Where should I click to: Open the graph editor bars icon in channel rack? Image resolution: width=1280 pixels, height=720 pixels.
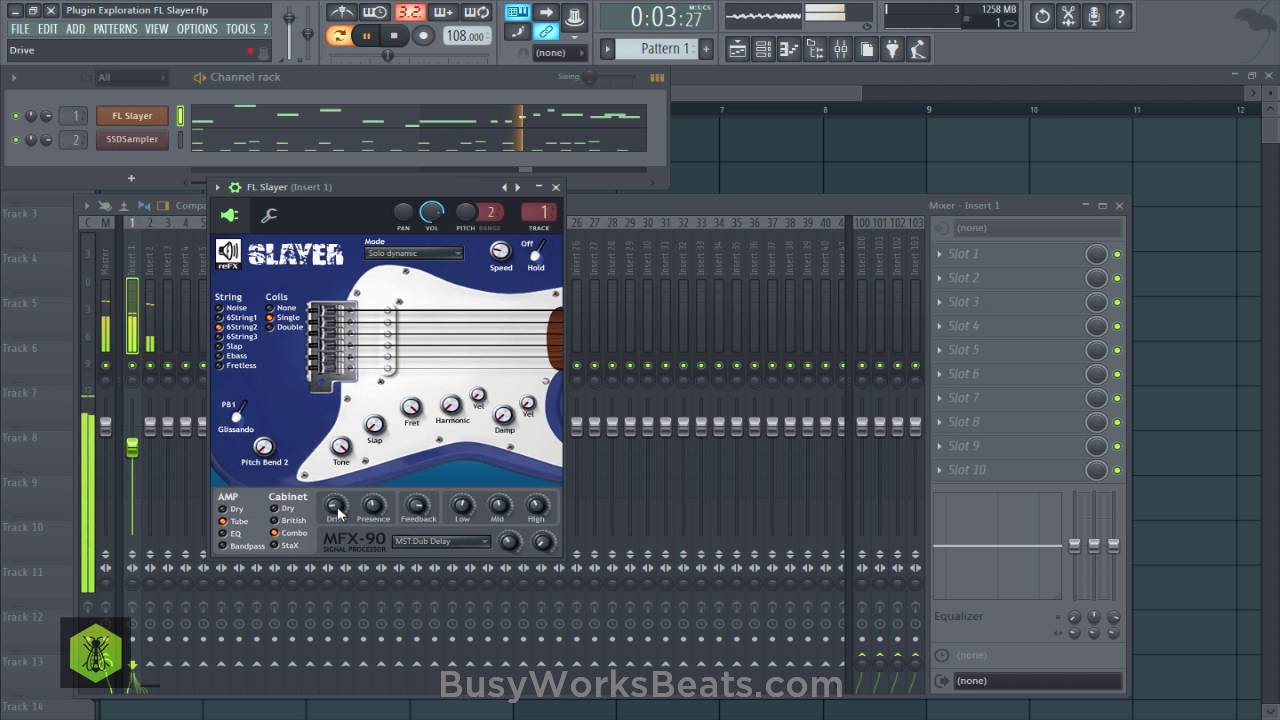(x=657, y=77)
